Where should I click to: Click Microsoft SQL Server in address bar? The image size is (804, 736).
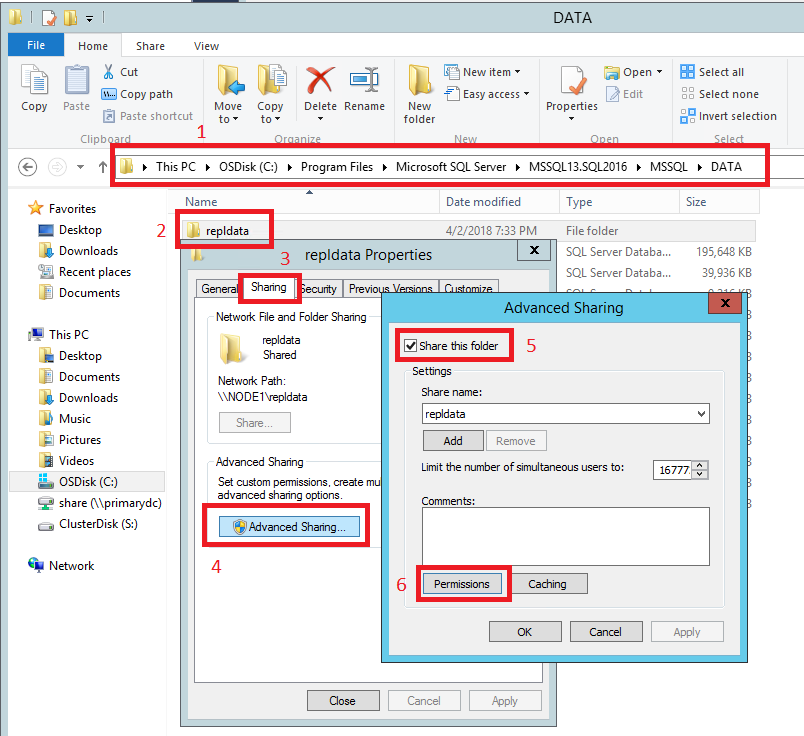click(x=451, y=167)
